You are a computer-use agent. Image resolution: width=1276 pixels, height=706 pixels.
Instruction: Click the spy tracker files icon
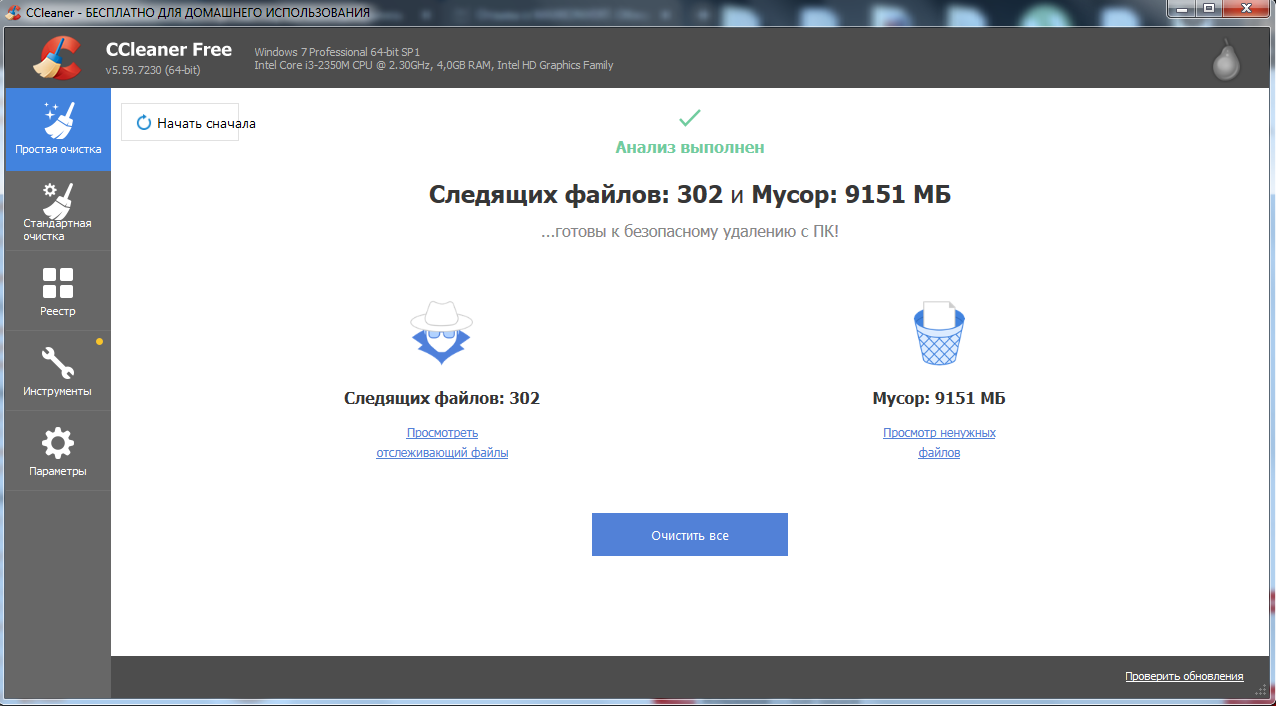441,333
